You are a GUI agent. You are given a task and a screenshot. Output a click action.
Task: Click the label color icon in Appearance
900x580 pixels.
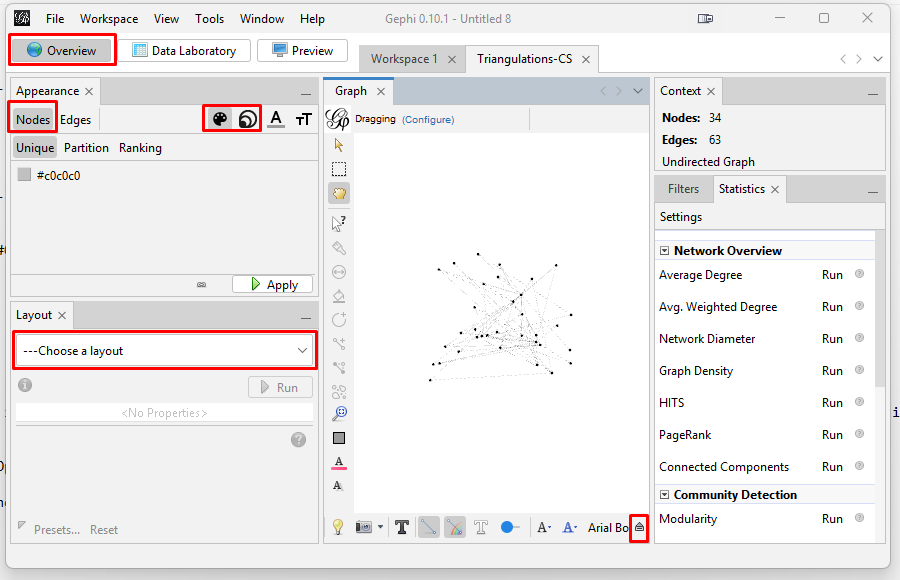pos(276,119)
